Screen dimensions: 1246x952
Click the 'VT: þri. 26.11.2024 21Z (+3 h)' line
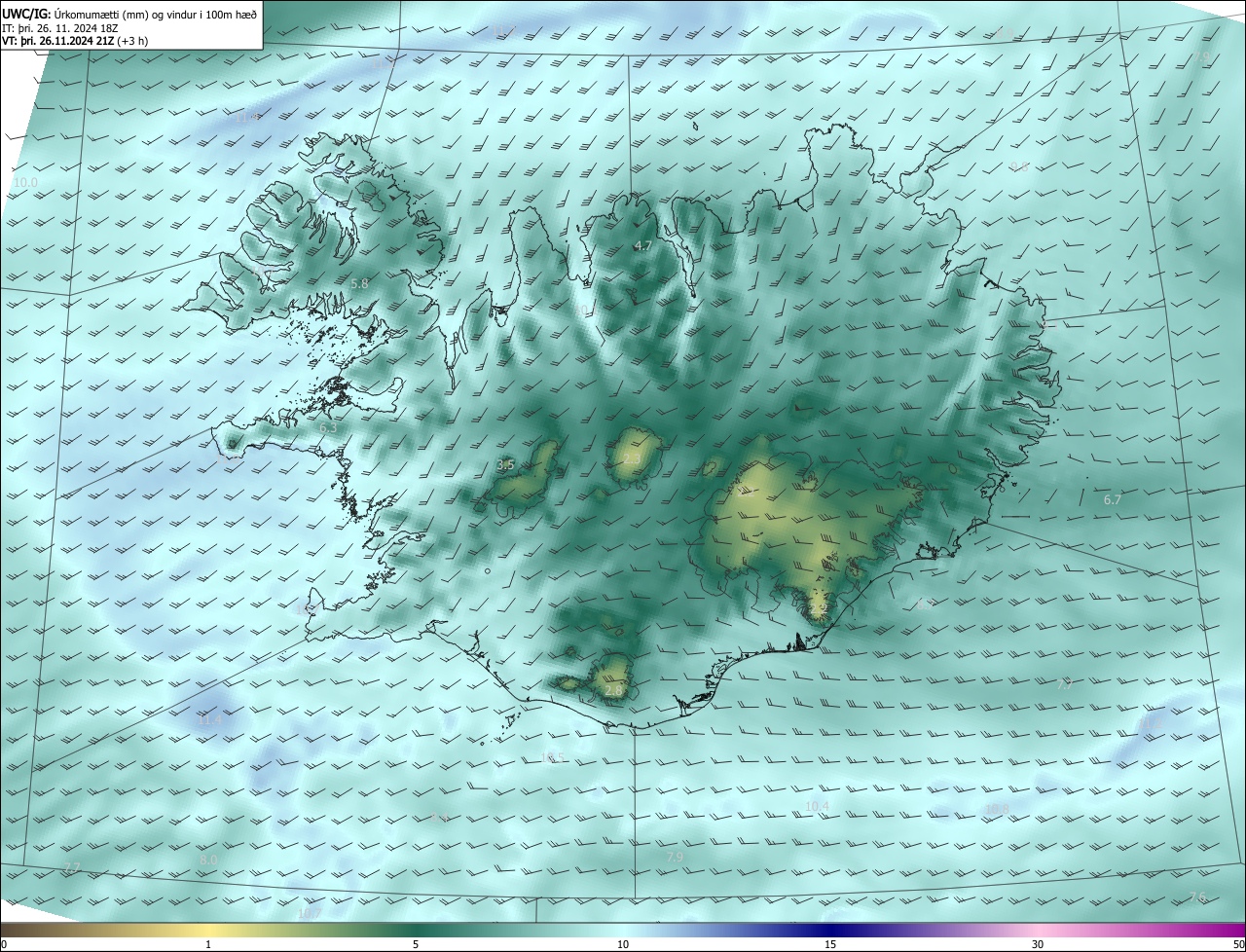point(74,42)
